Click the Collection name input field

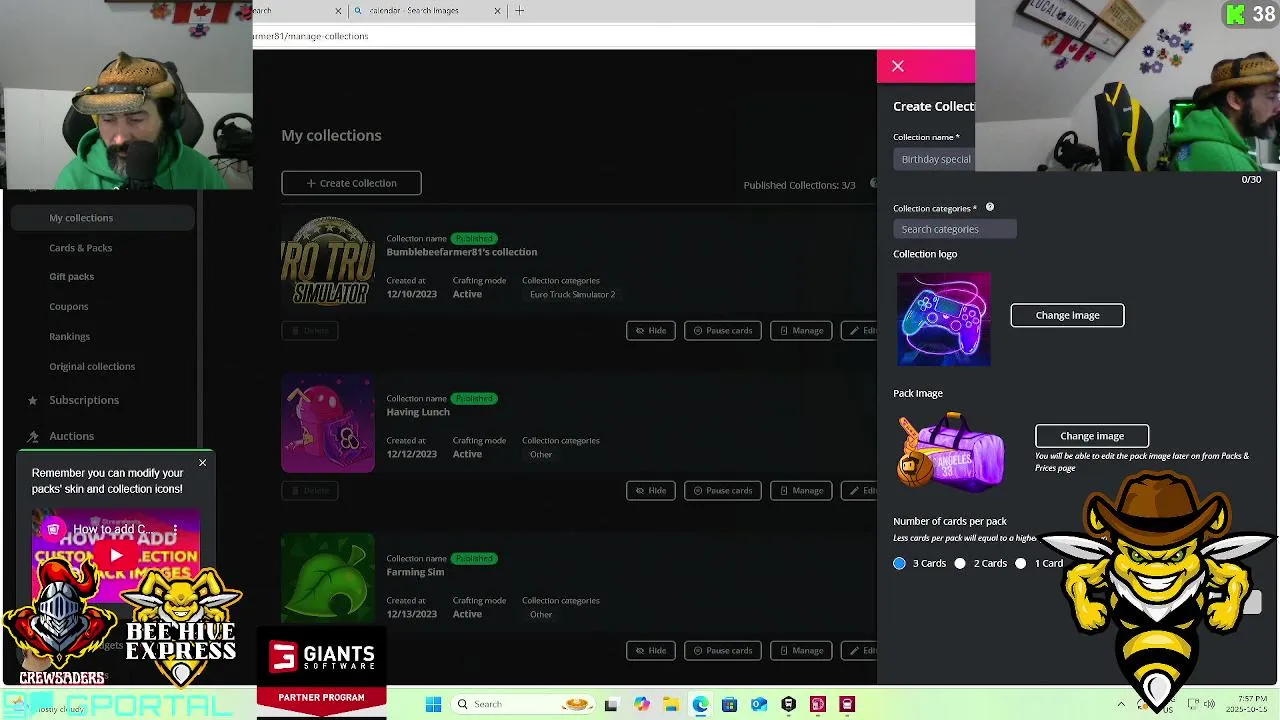coord(935,159)
